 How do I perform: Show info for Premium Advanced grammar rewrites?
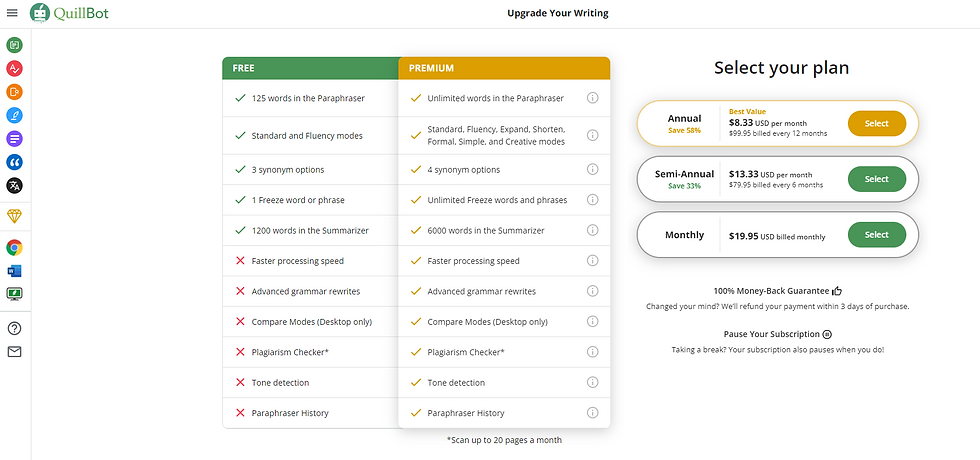click(x=592, y=291)
